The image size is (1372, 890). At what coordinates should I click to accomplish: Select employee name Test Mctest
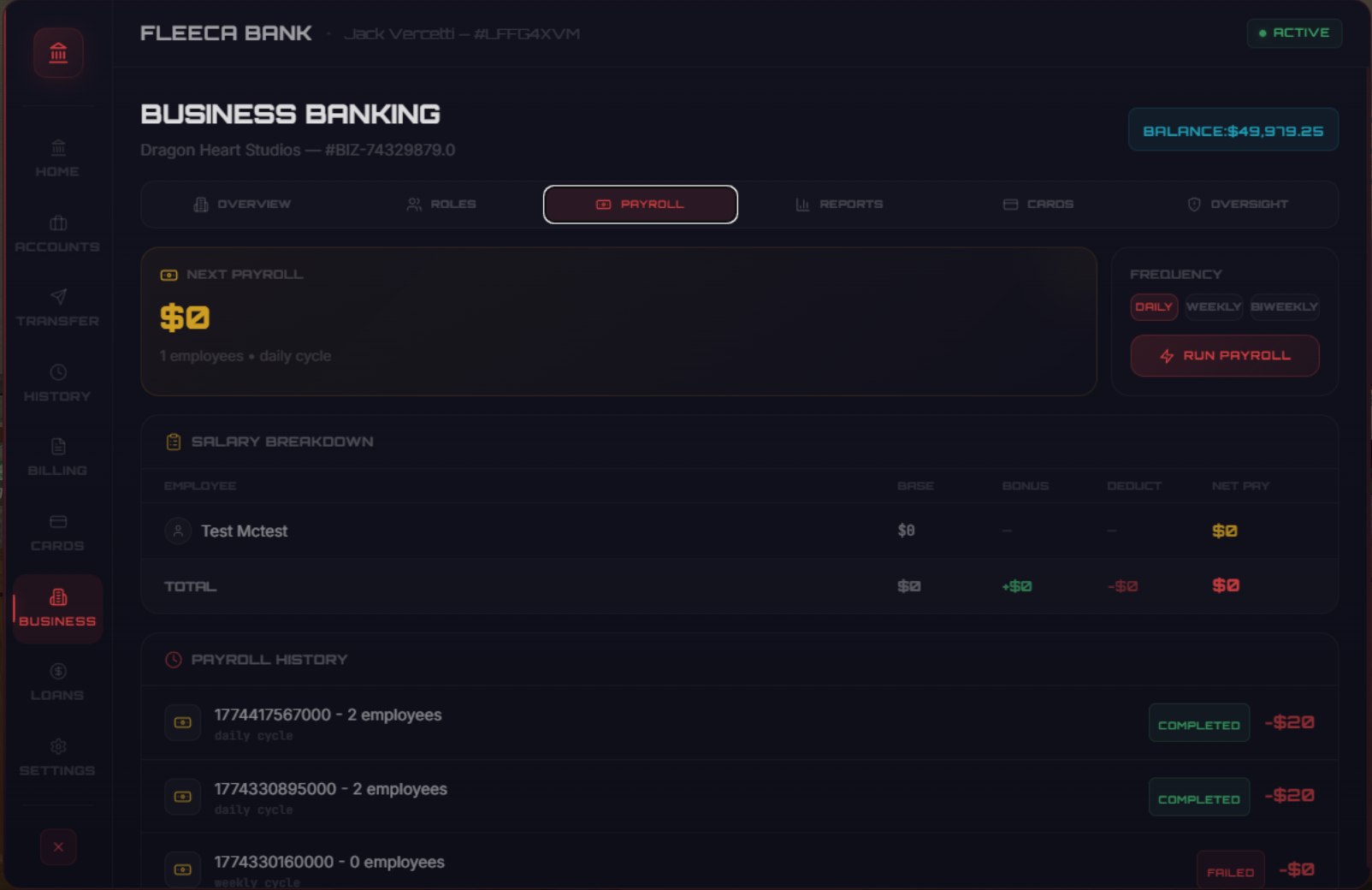[x=245, y=531]
